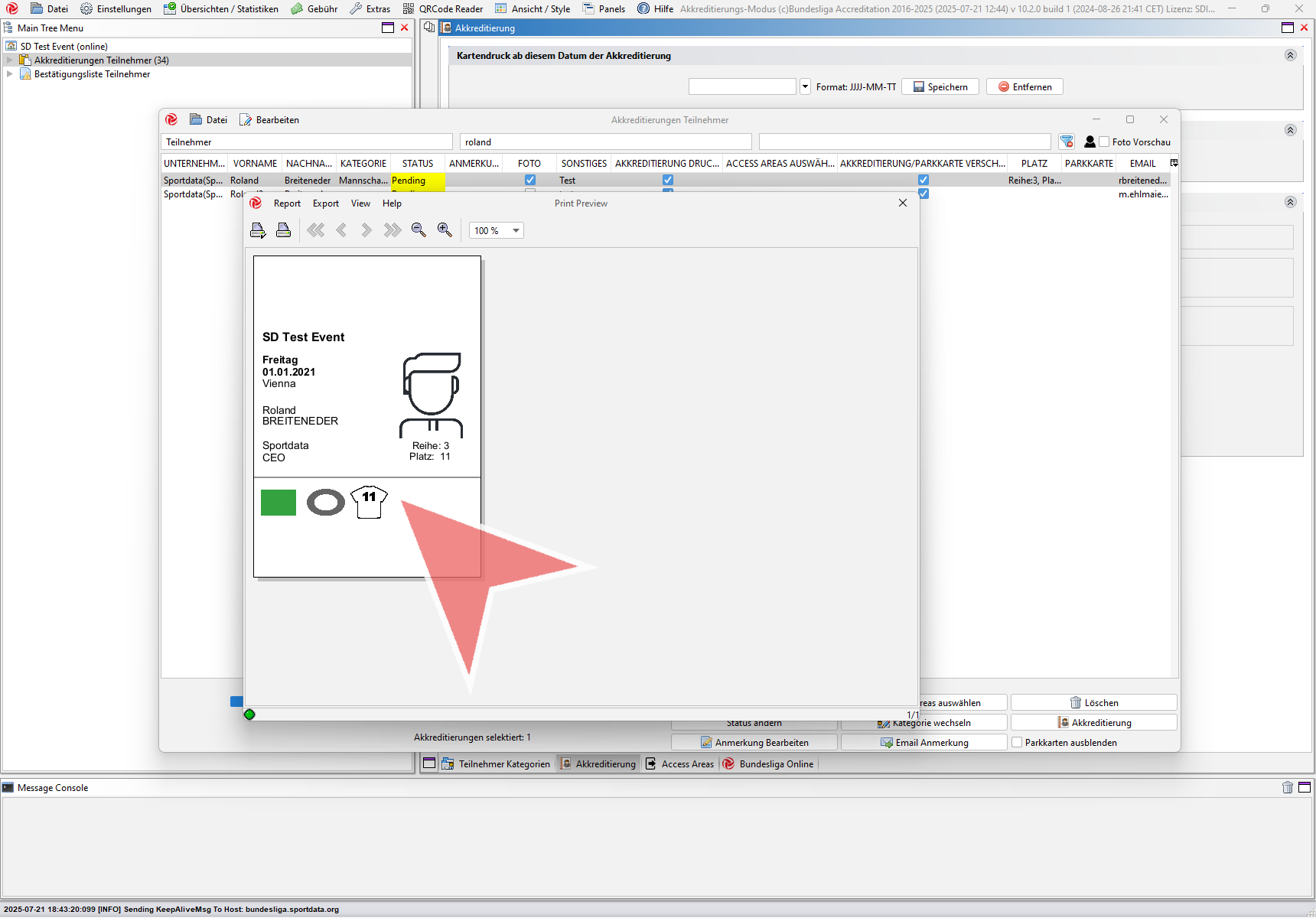
Task: Go to the next page in Print Preview
Action: tap(366, 230)
